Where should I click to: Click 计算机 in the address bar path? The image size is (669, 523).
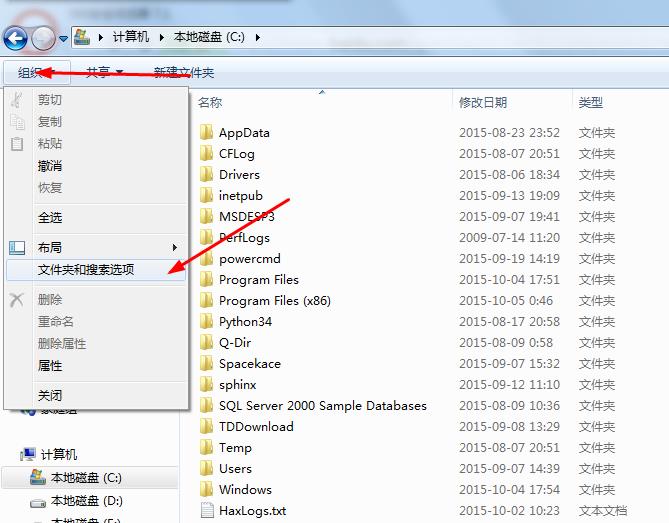[131, 37]
